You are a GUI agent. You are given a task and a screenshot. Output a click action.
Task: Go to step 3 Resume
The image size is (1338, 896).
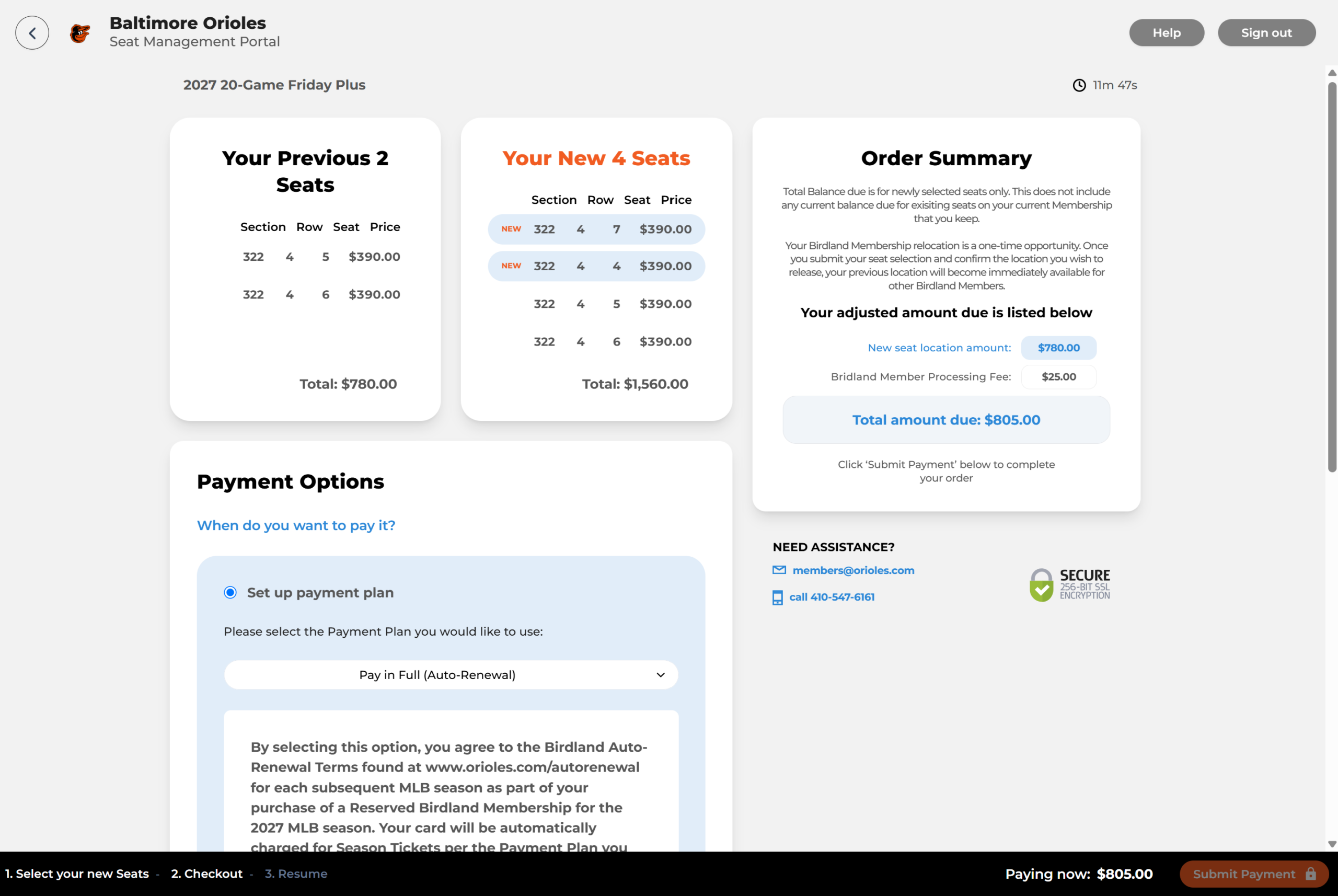coord(296,874)
